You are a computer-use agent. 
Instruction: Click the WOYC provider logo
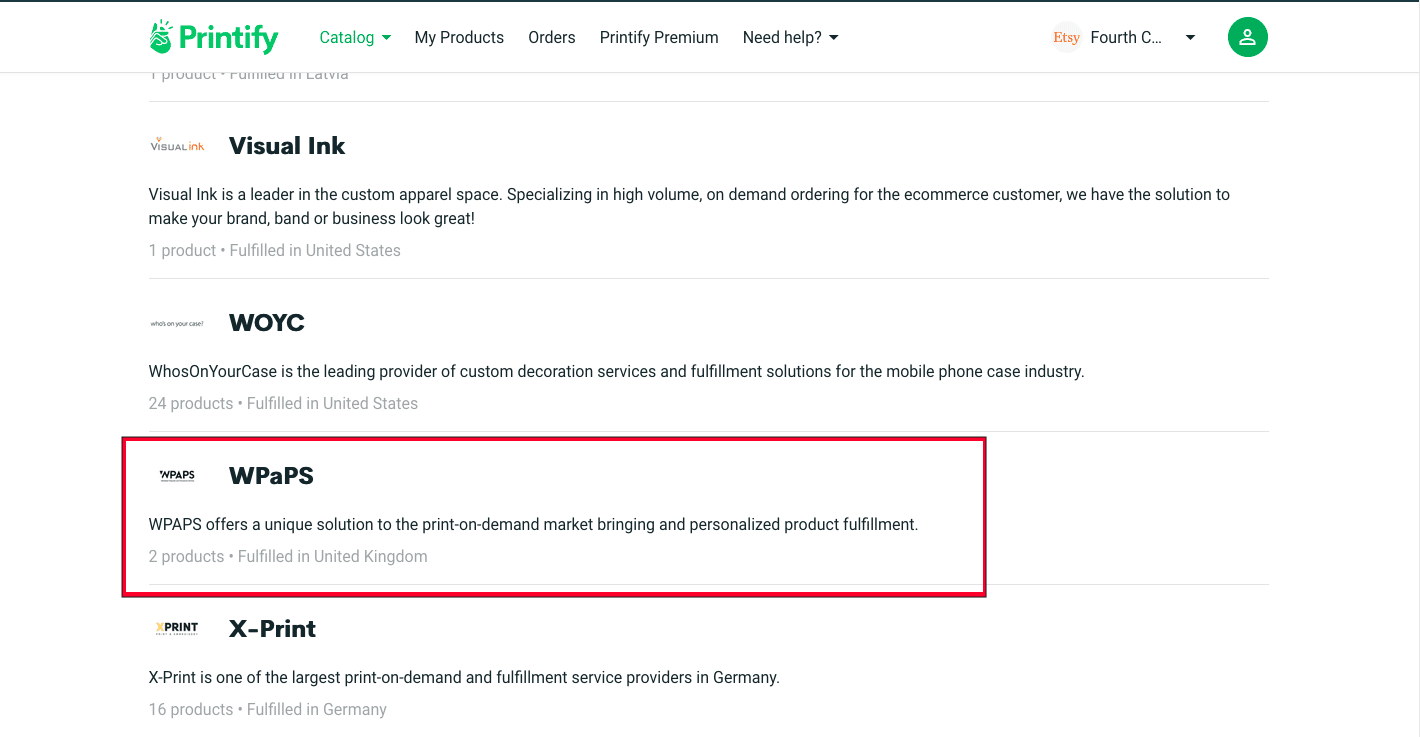coord(177,323)
